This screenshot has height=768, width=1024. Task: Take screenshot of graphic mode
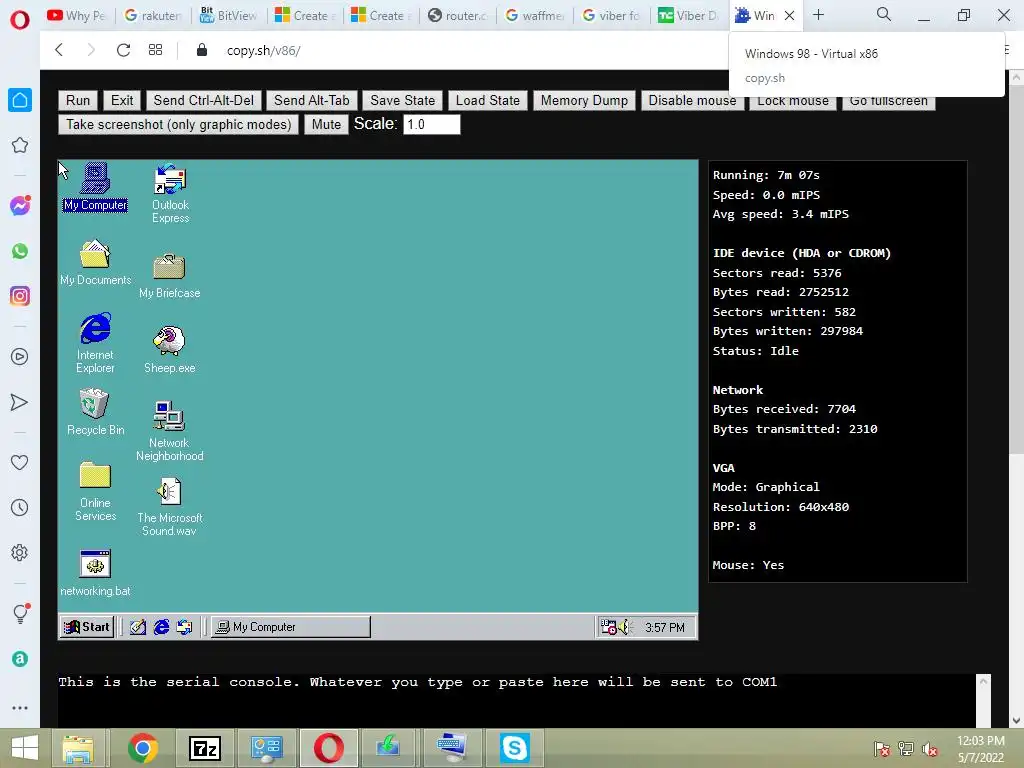(x=178, y=124)
